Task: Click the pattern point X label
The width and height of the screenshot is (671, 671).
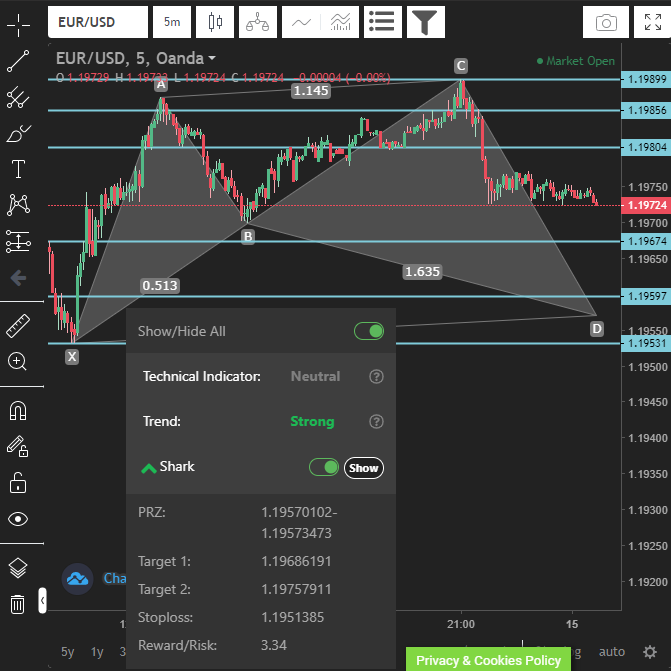Action: coord(72,356)
